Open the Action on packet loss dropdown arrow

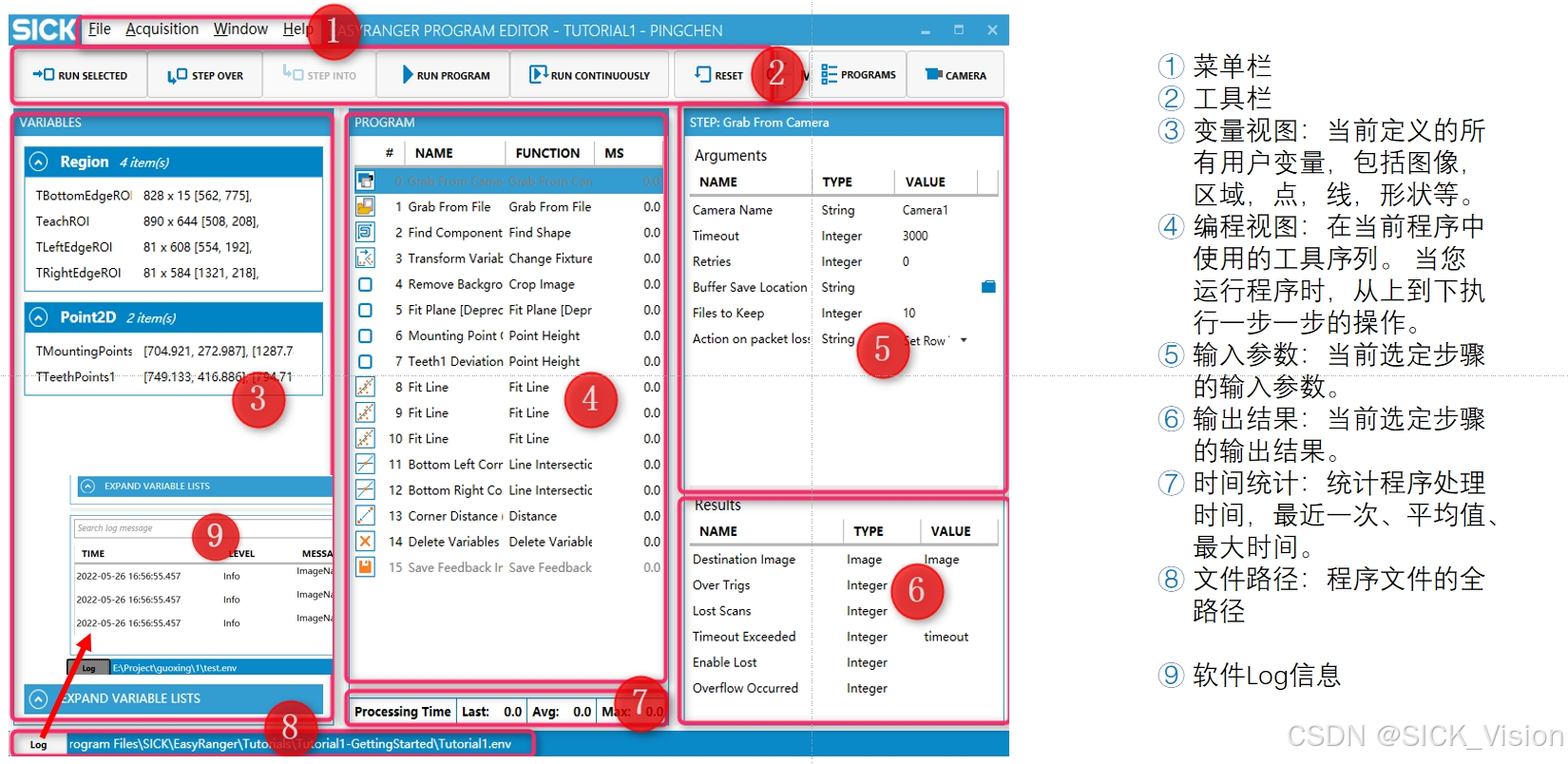click(964, 340)
